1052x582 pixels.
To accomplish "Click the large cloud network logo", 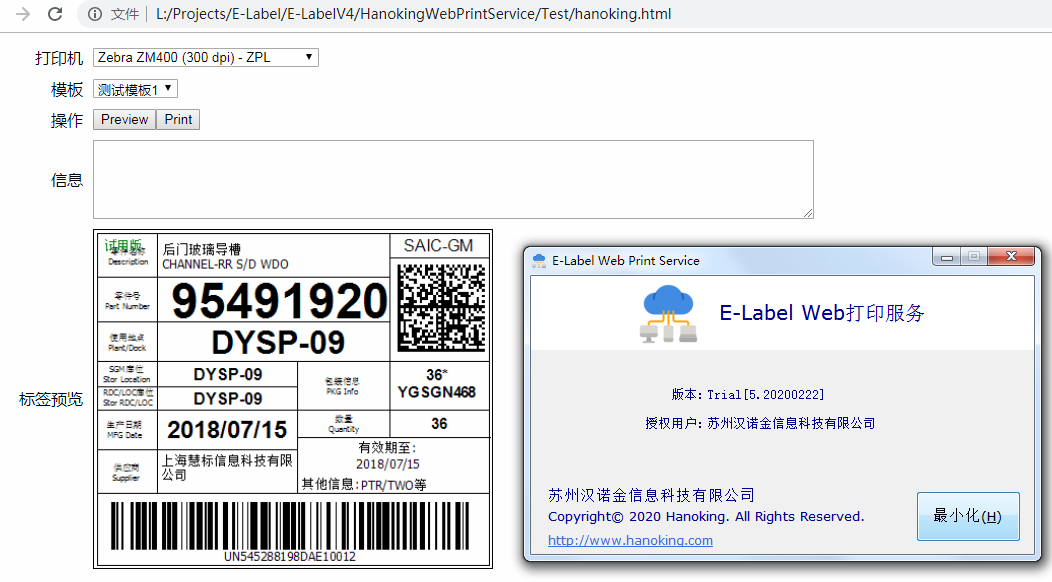I will (x=668, y=313).
